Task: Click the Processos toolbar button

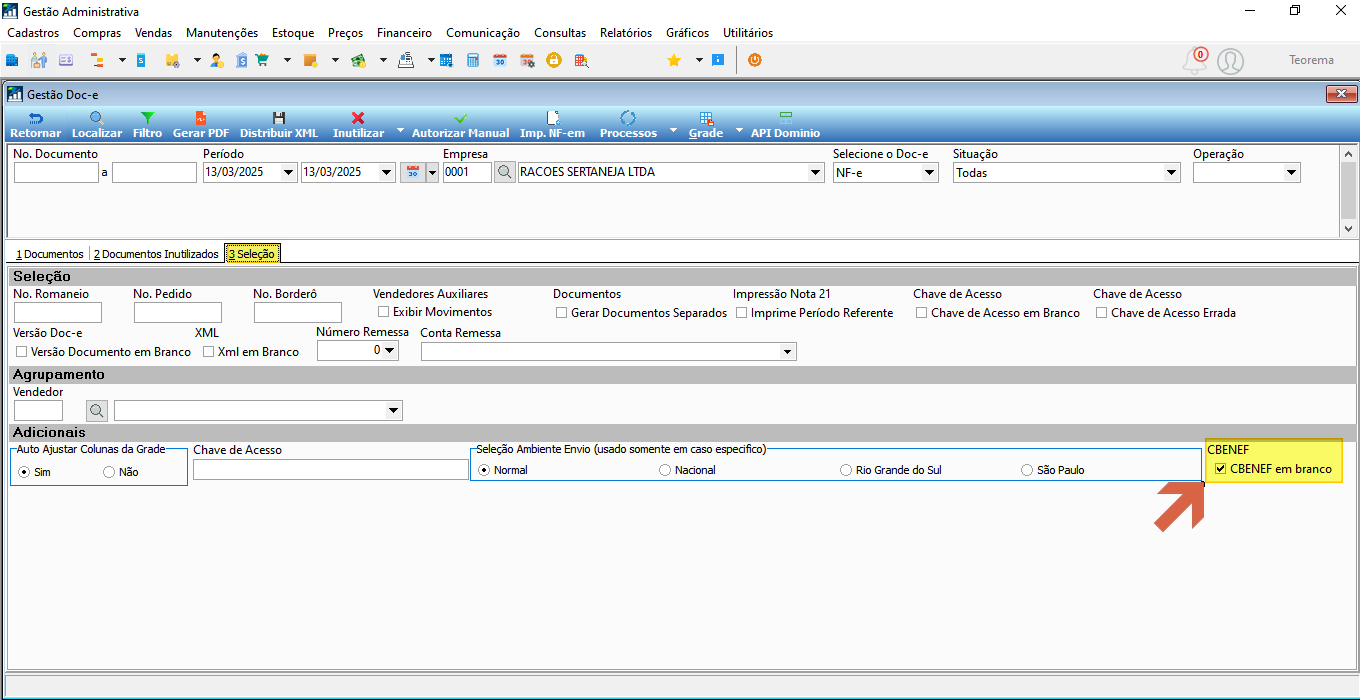Action: [628, 125]
